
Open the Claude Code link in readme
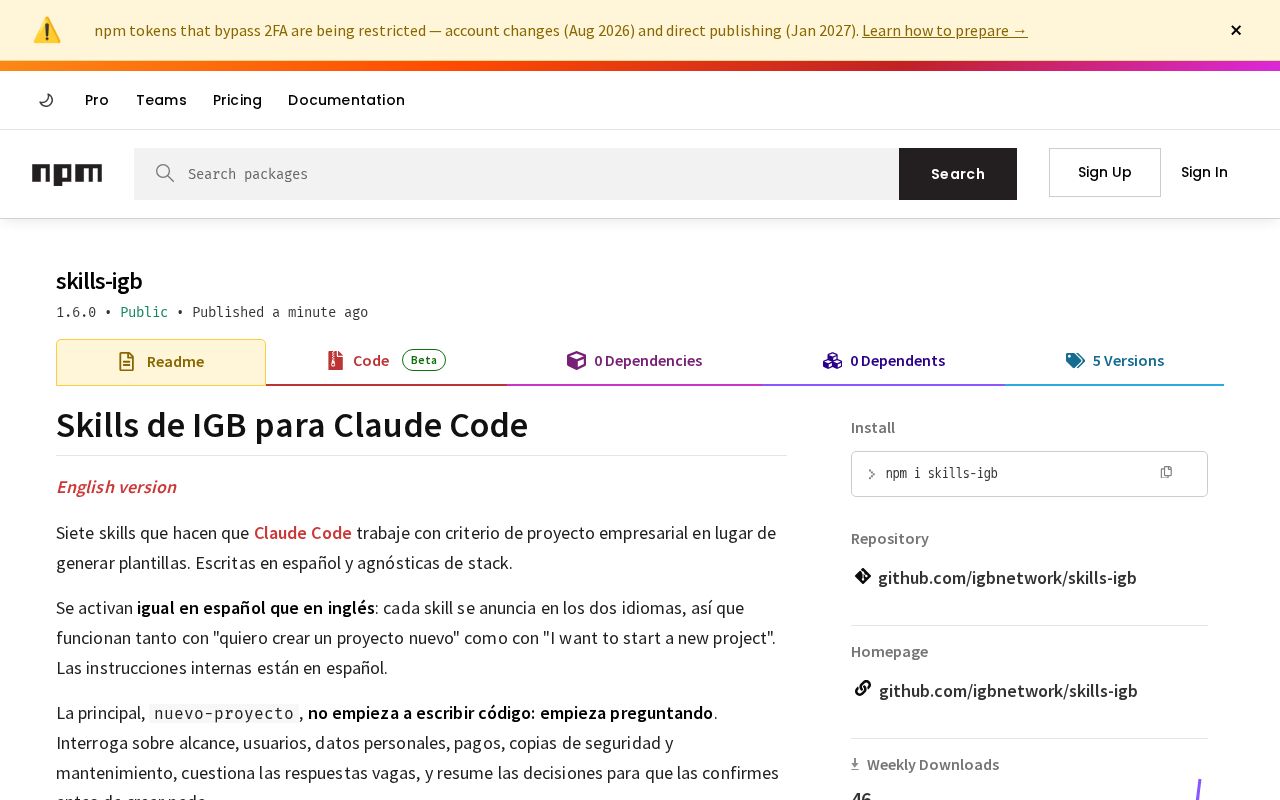coord(302,533)
